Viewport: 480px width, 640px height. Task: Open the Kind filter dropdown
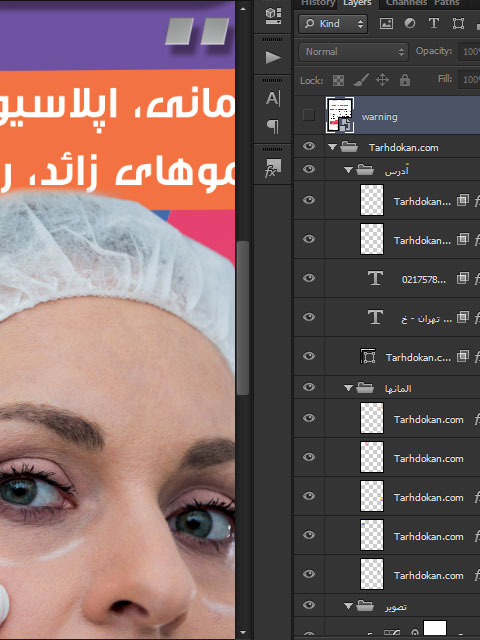pos(333,24)
